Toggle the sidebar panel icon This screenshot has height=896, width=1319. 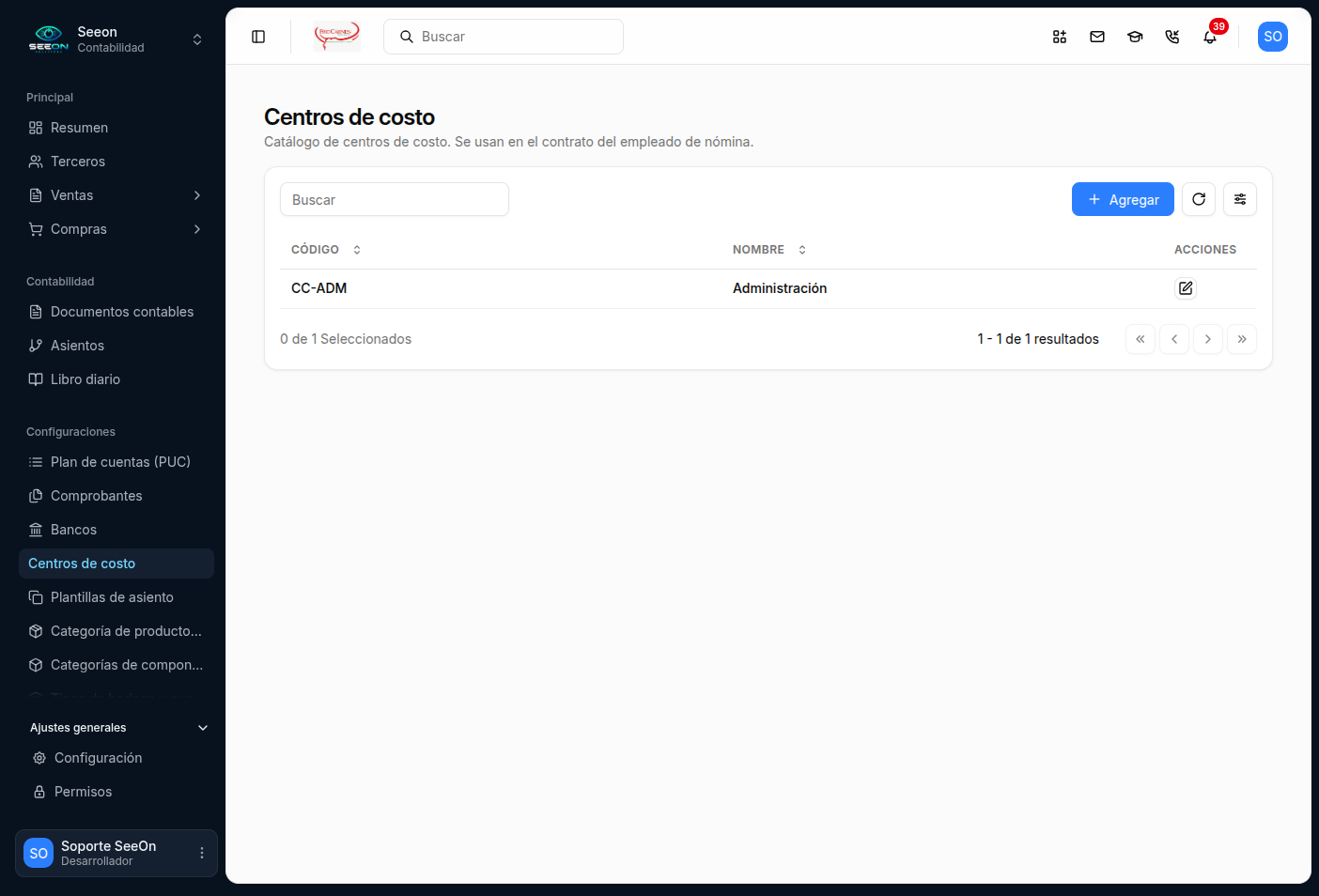point(258,37)
